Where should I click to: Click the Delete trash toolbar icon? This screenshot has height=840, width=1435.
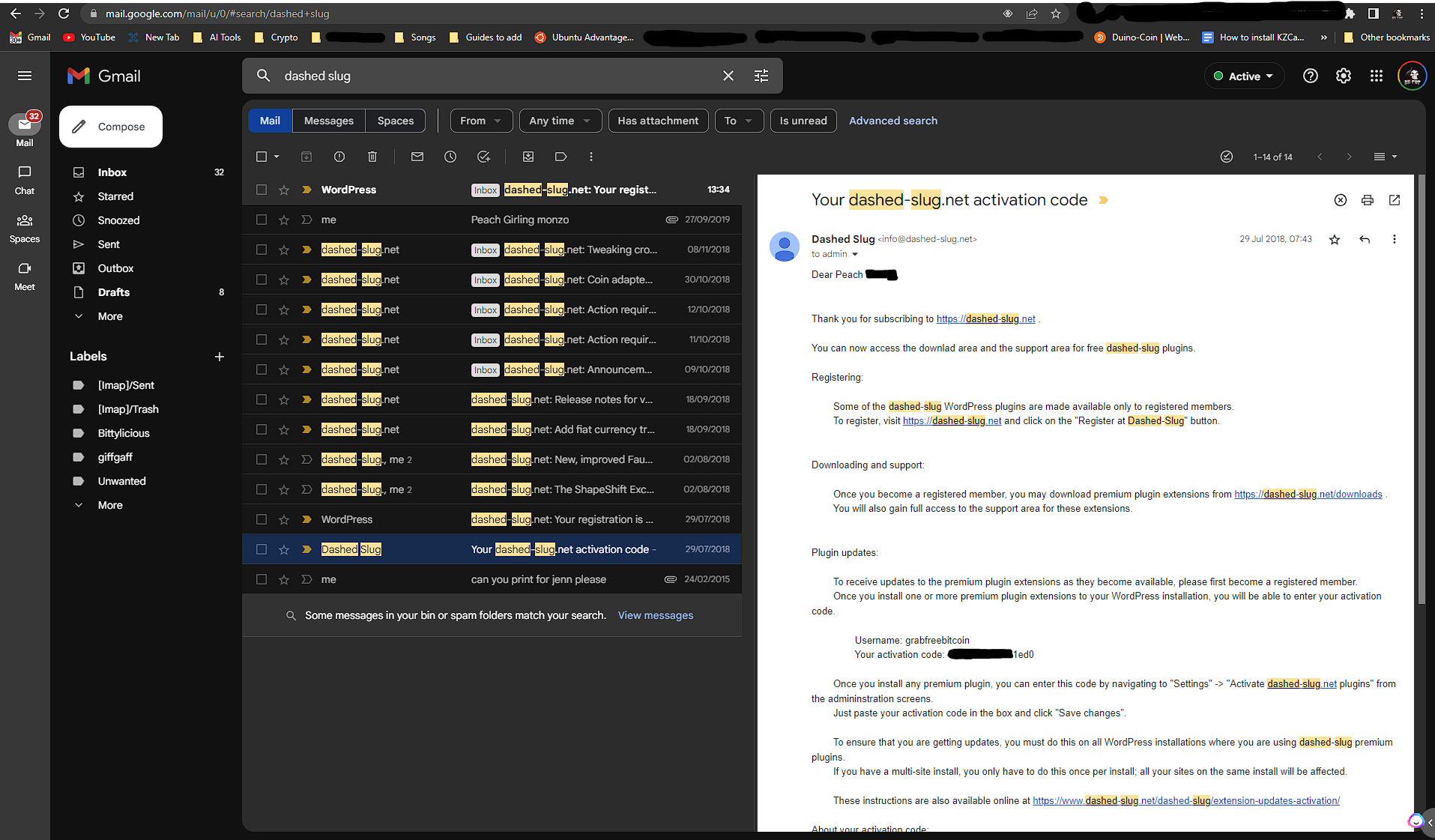pyautogui.click(x=372, y=157)
